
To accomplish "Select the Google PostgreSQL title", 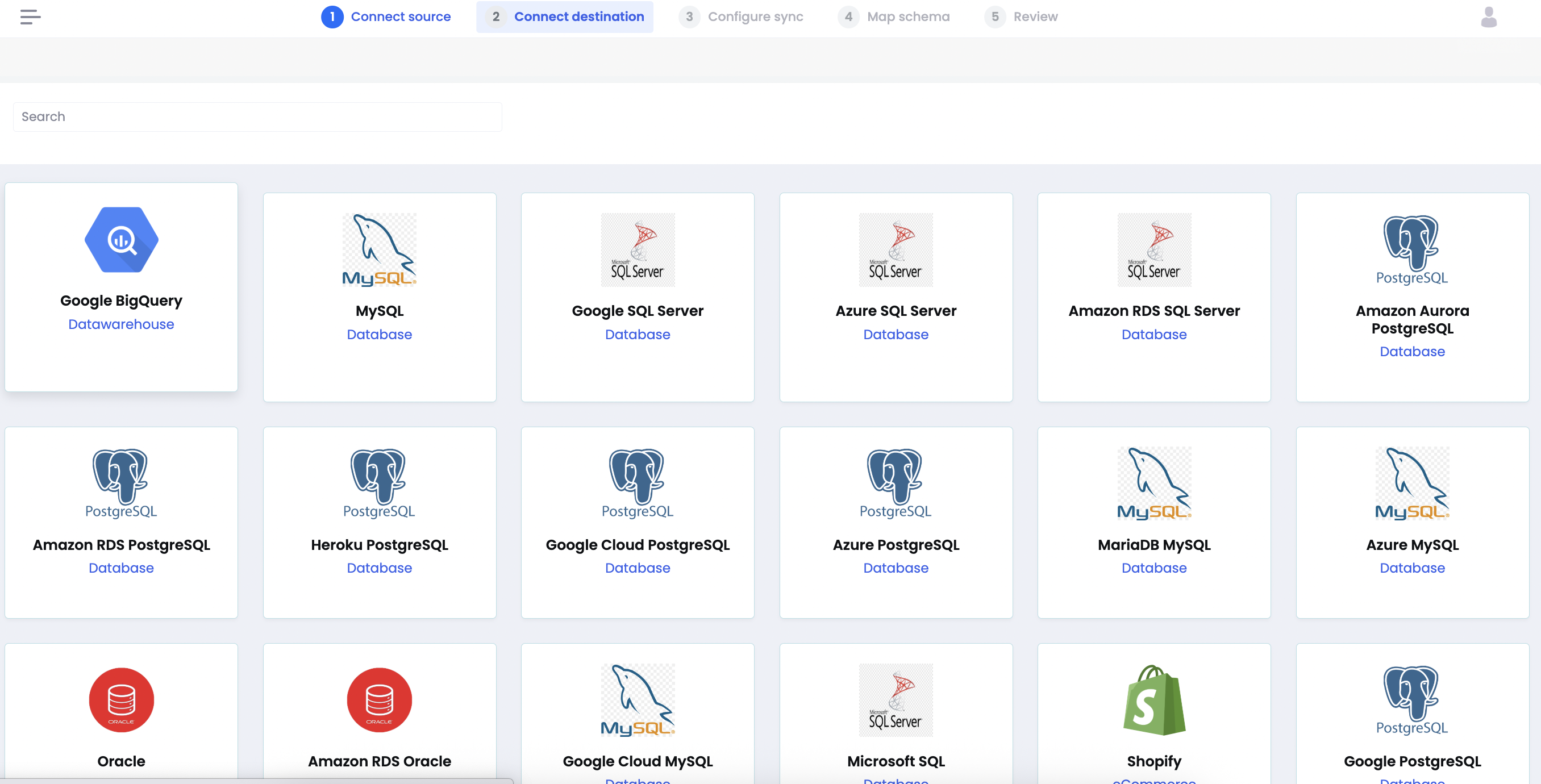I will pyautogui.click(x=1412, y=761).
